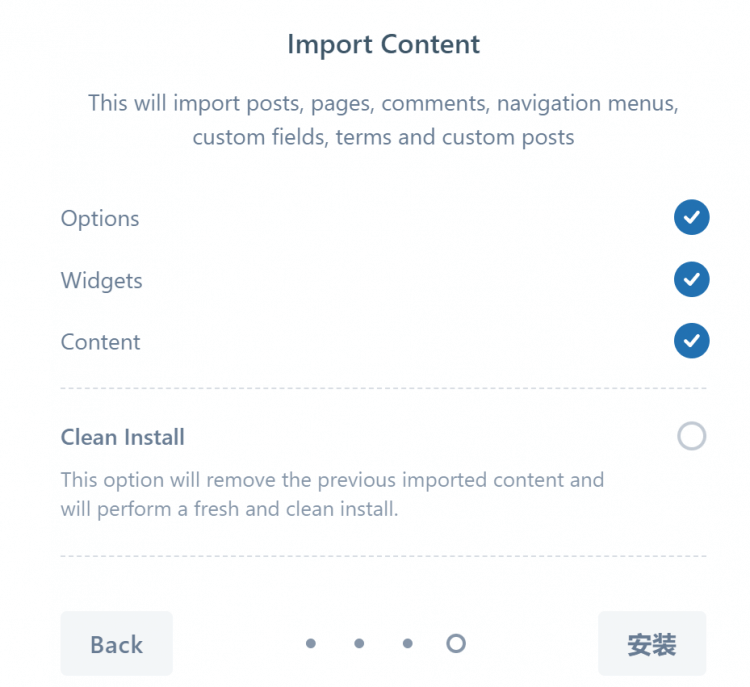Click the Back button
This screenshot has height=687, width=750.
pos(116,644)
